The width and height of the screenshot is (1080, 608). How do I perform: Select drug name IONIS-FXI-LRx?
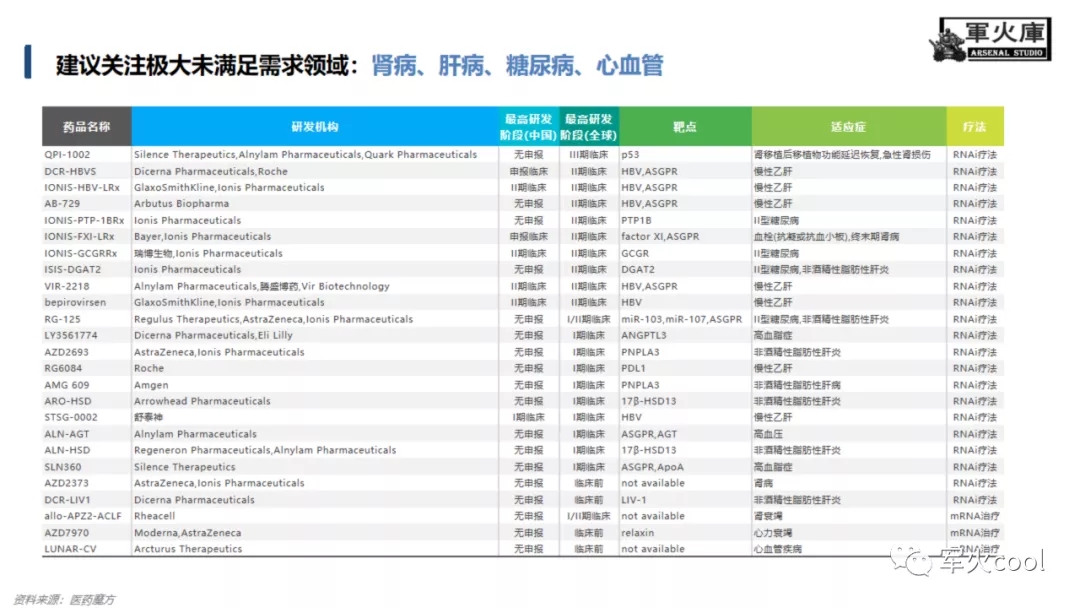[79, 236]
